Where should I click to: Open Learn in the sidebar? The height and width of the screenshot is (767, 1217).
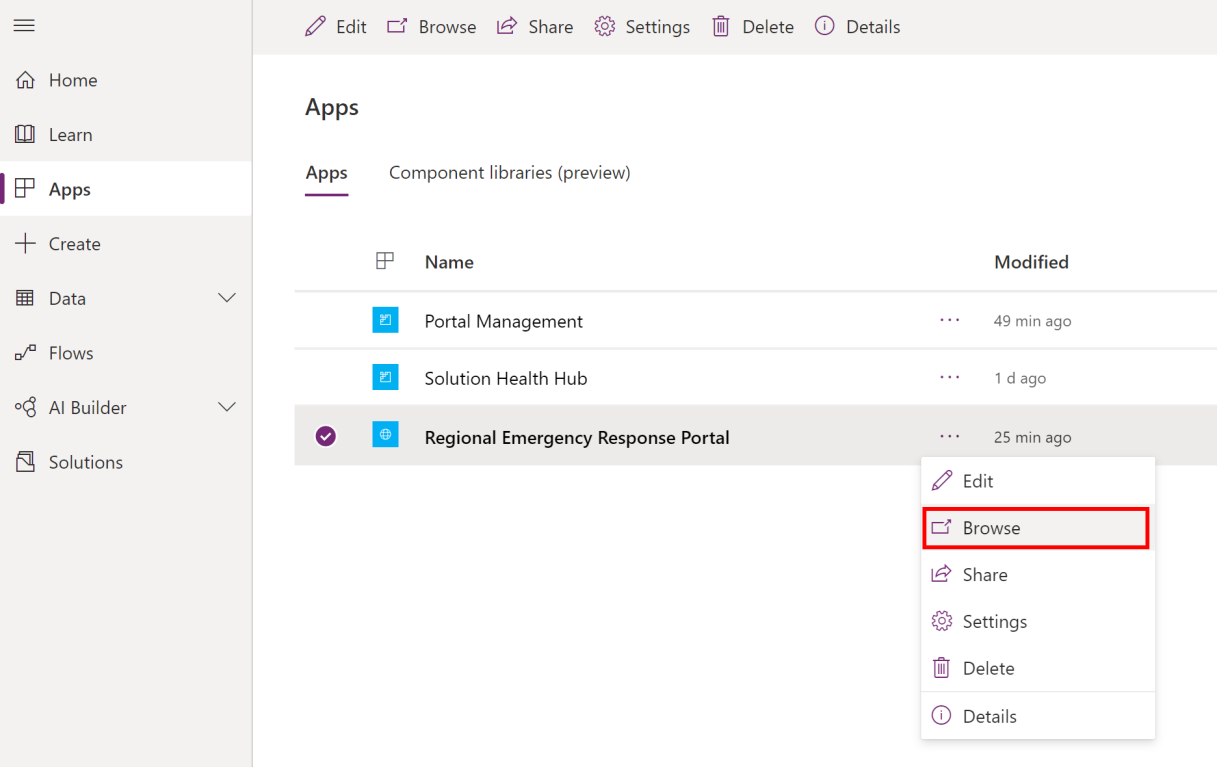(x=126, y=135)
